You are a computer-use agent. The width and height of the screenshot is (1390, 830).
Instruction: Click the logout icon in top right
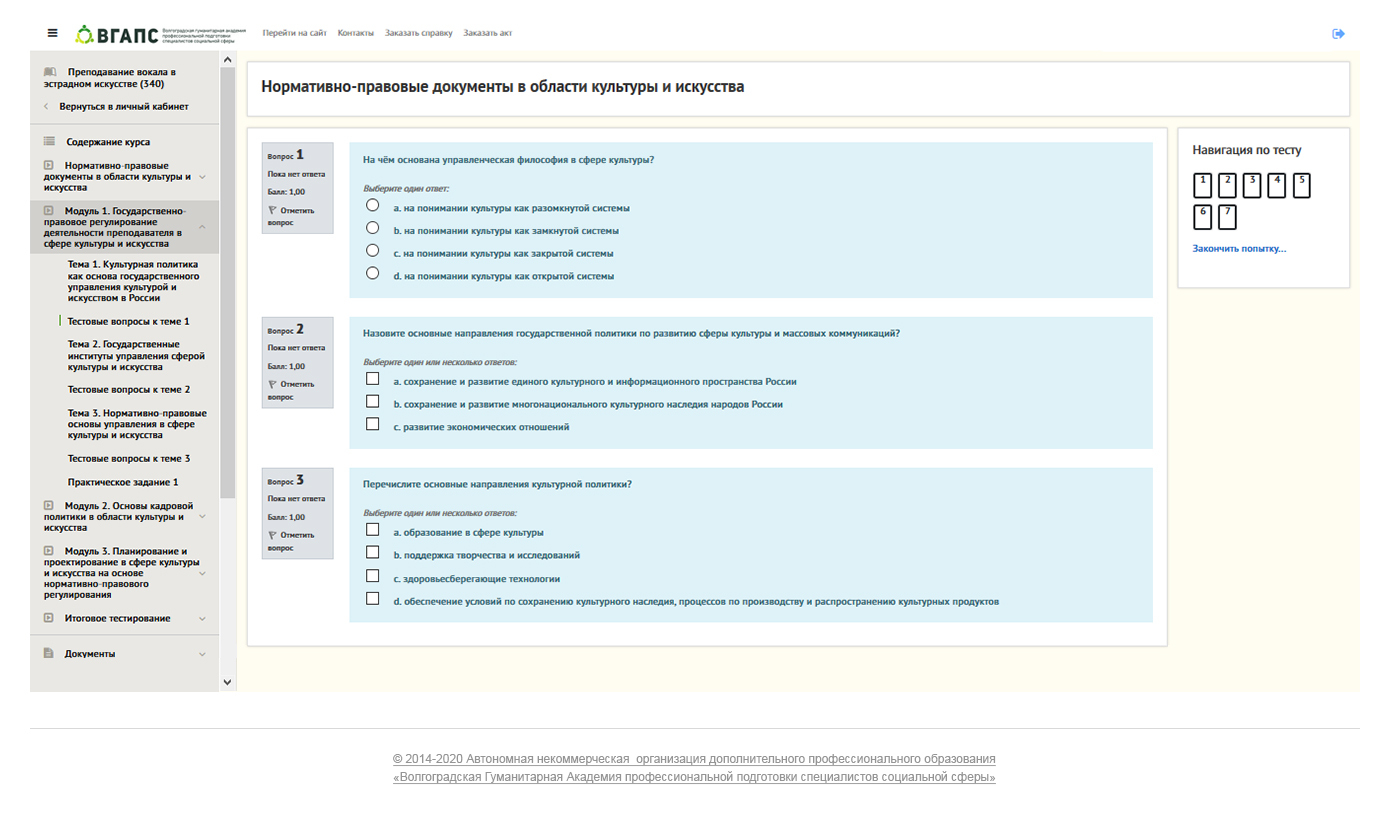point(1338,34)
